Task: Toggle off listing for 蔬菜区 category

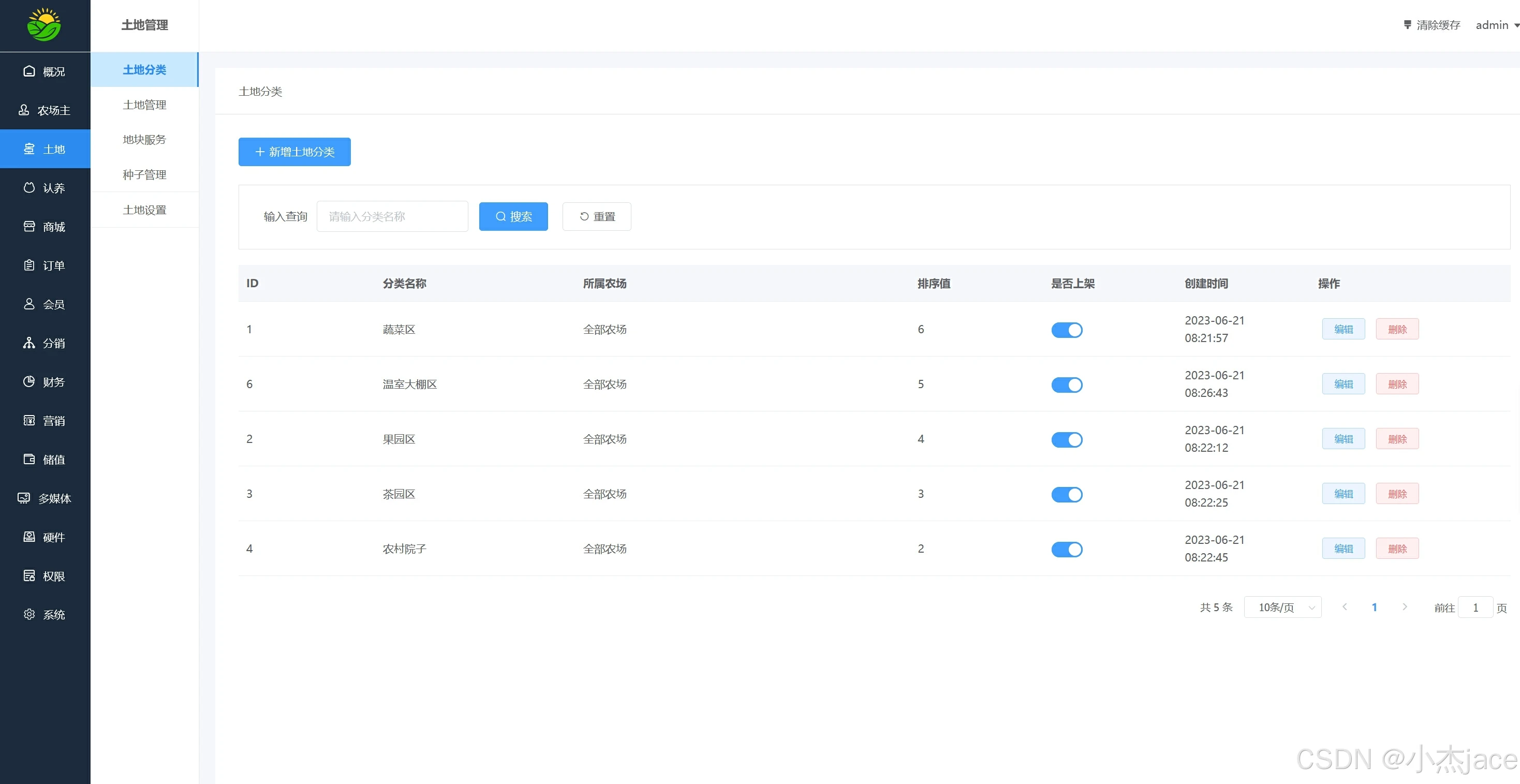Action: (1066, 330)
